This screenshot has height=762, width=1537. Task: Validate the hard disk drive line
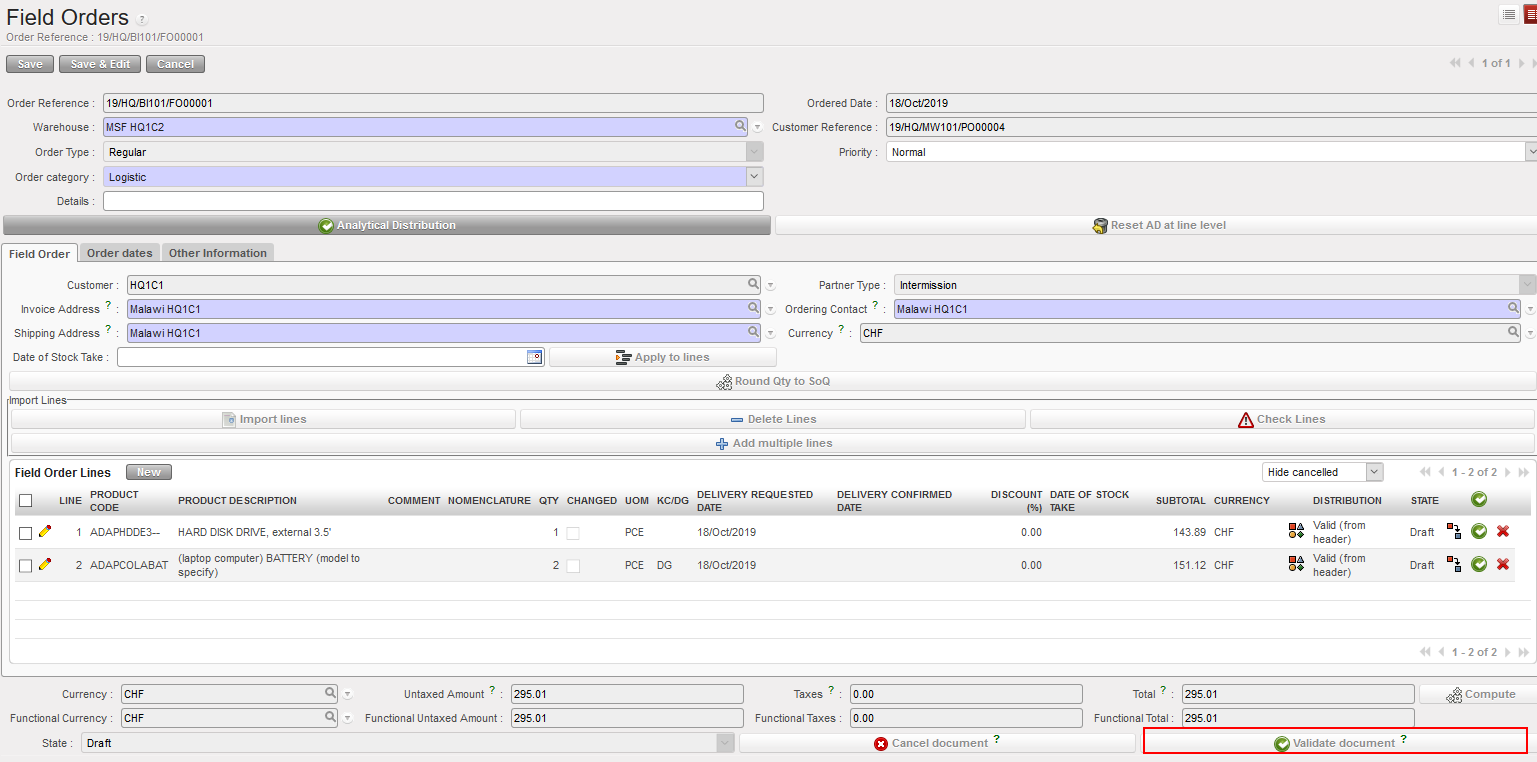pyautogui.click(x=1479, y=532)
